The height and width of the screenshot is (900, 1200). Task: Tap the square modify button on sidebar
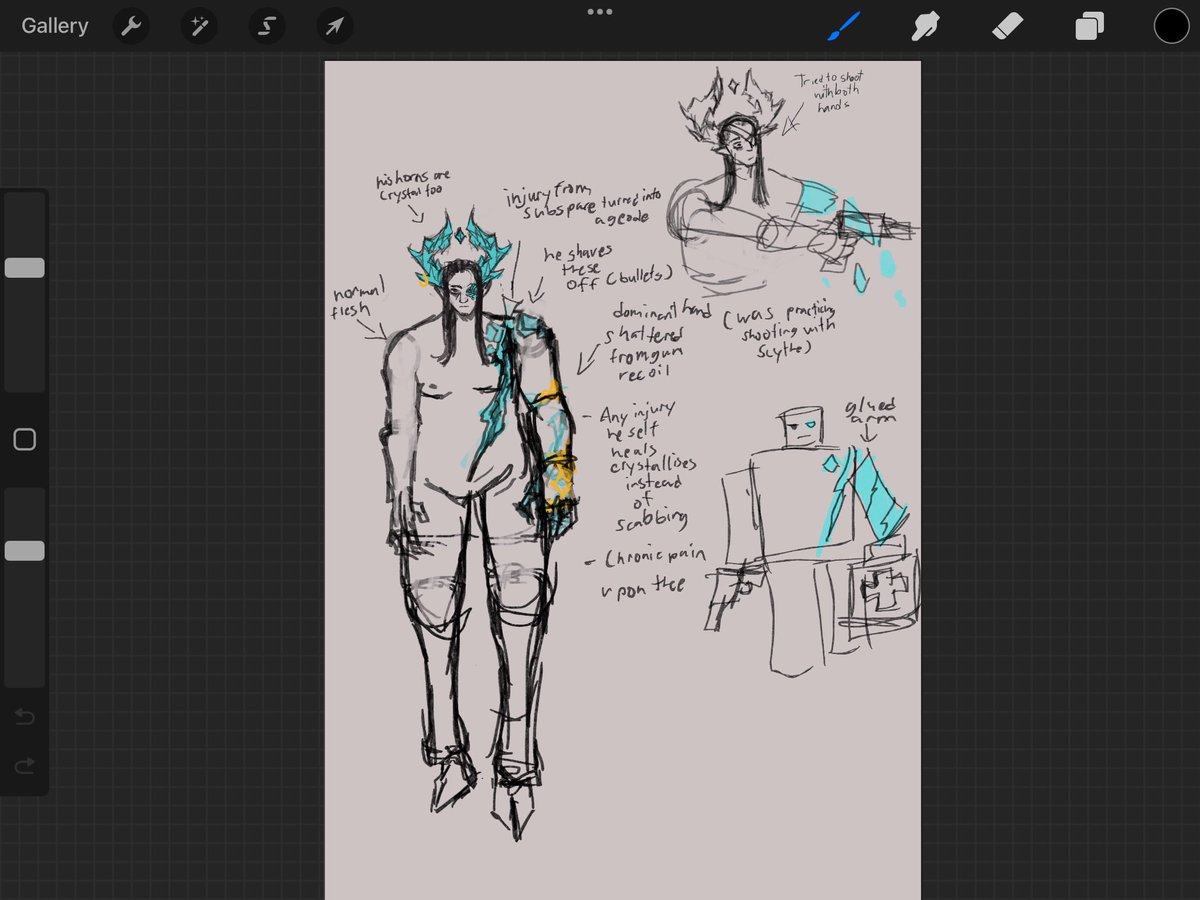pos(24,439)
